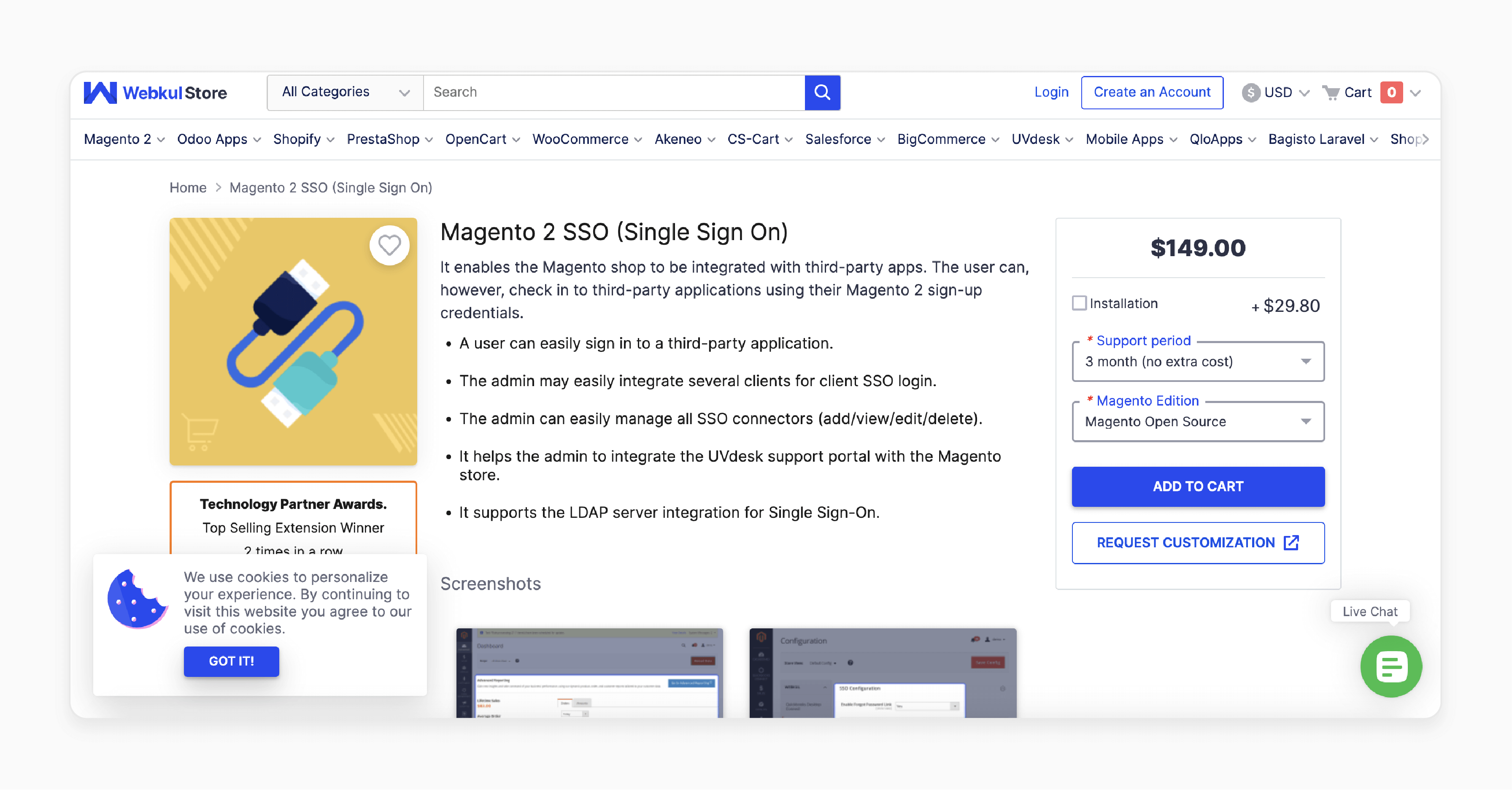Expand the Shopify menu

(303, 139)
